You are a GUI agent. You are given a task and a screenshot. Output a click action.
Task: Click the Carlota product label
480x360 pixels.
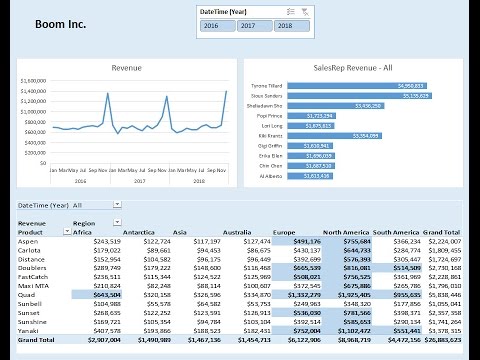pos(29,250)
